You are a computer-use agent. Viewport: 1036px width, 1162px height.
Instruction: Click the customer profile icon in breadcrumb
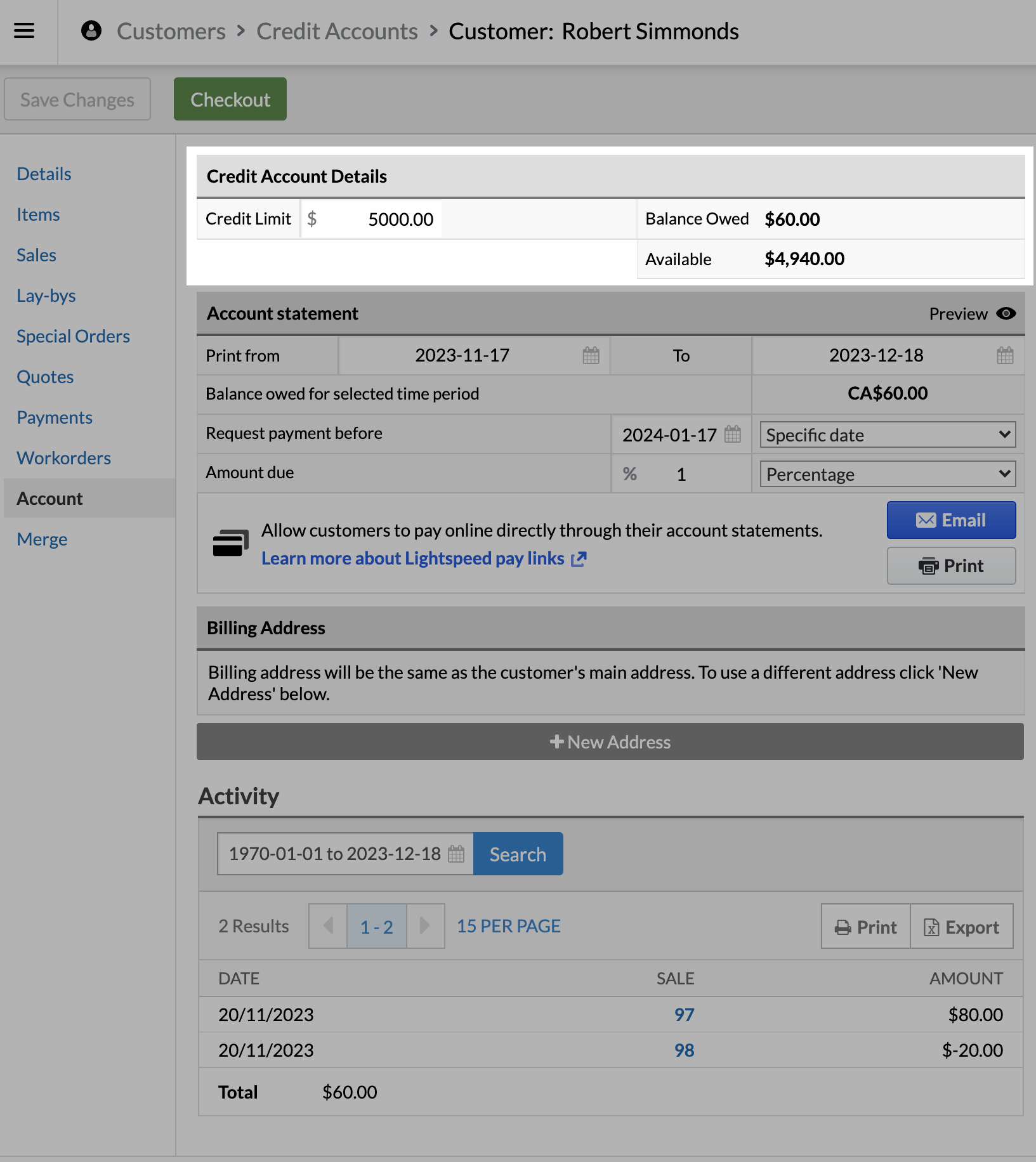pos(91,30)
